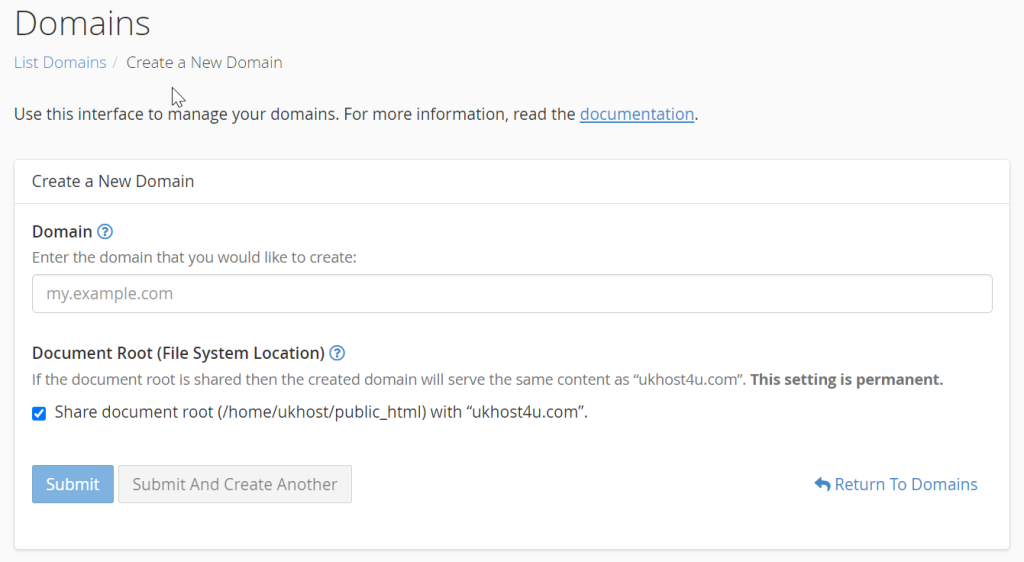Viewport: 1024px width, 562px height.
Task: Click Submit And Create Another
Action: (x=235, y=484)
